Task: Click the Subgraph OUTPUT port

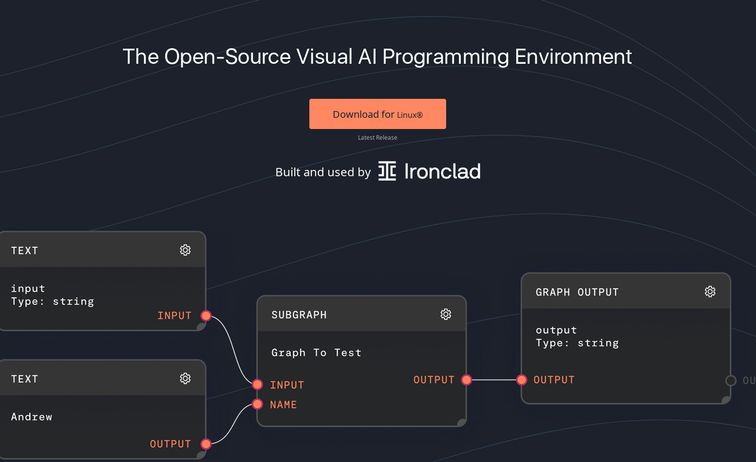Action: [x=465, y=380]
